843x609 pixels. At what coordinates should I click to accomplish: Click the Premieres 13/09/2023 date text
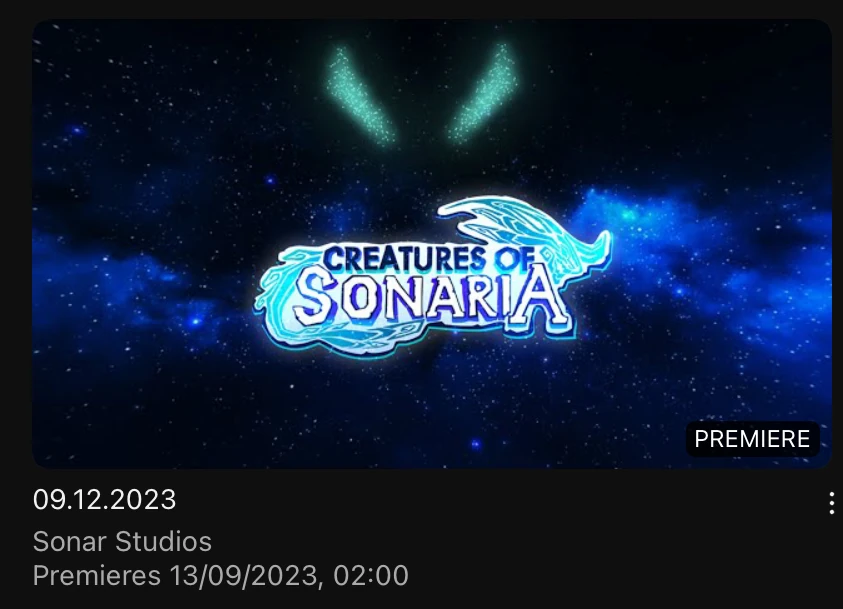click(x=176, y=576)
